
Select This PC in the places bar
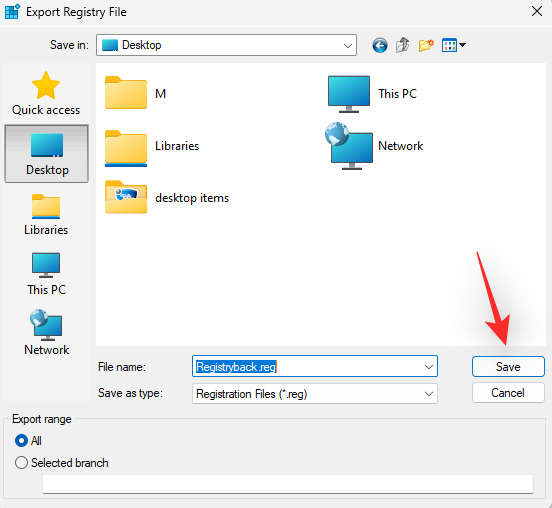click(x=46, y=274)
